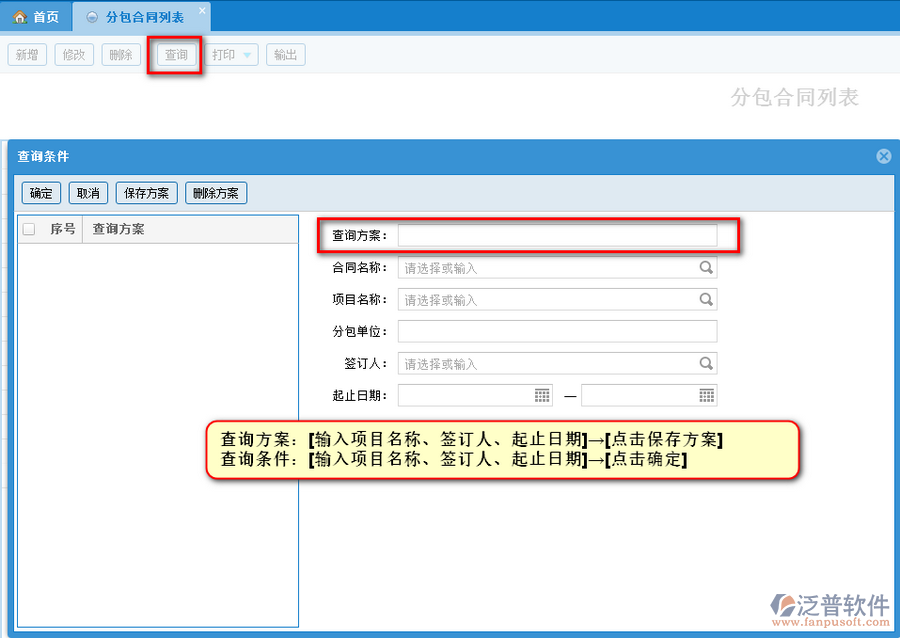Open the 项目名称 search lookup icon
Image resolution: width=900 pixels, height=638 pixels.
pos(706,299)
